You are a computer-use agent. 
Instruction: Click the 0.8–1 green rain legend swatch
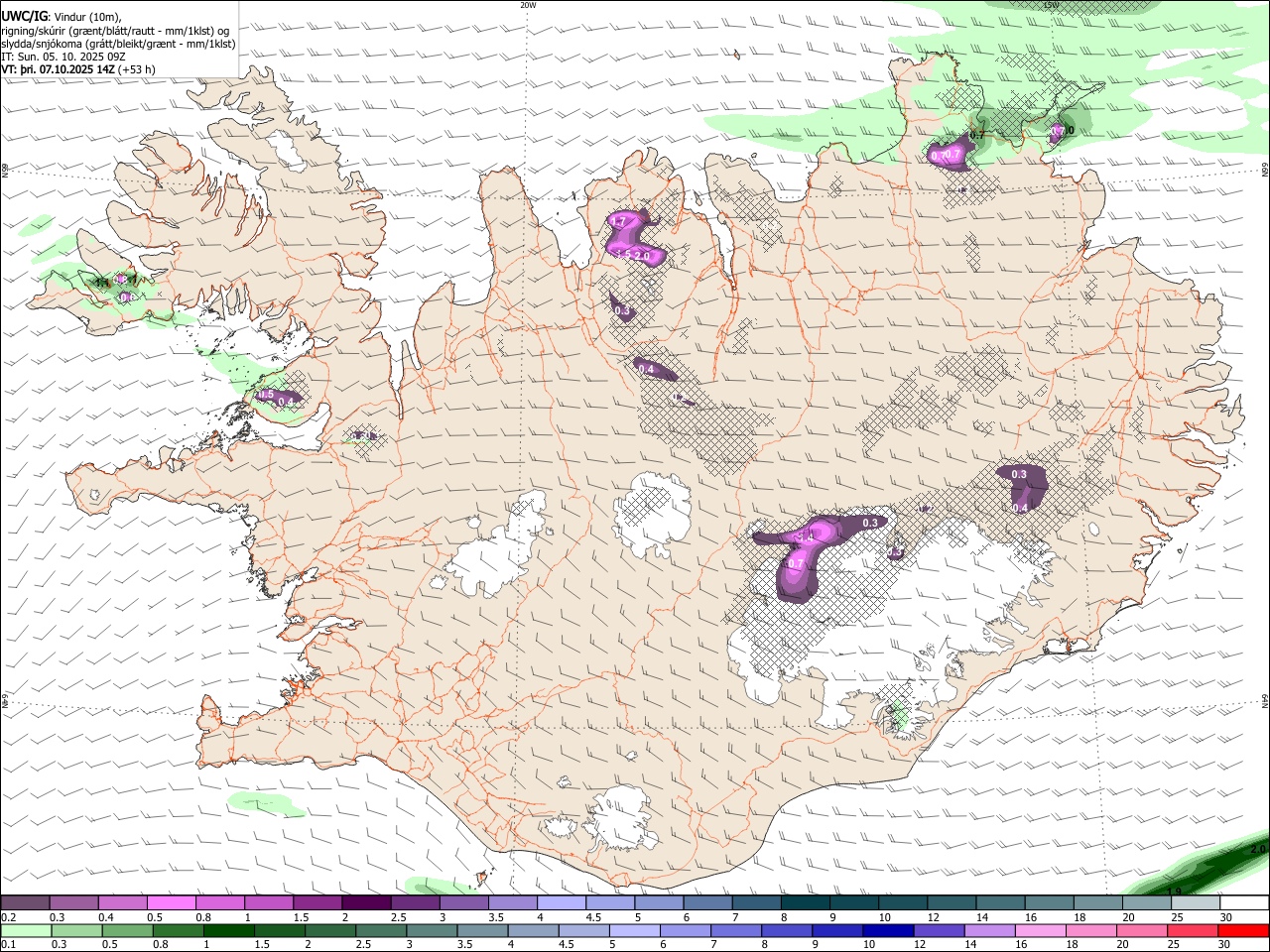pyautogui.click(x=178, y=931)
